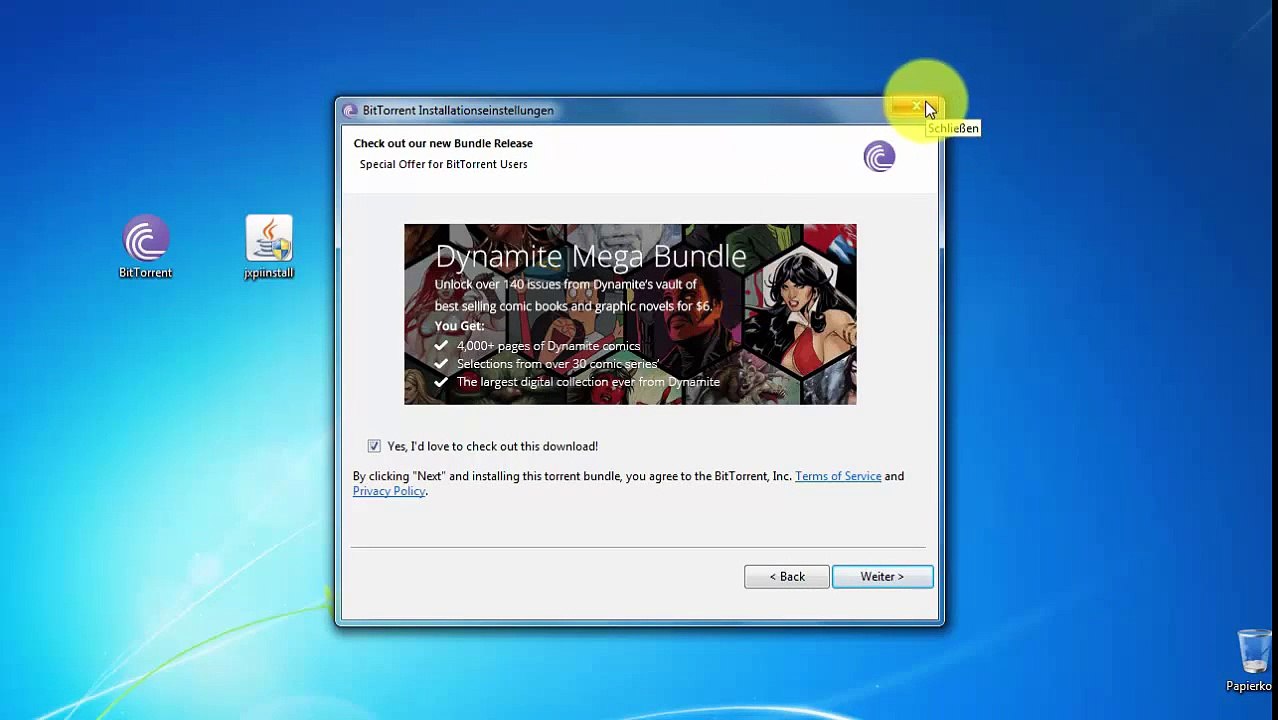The height and width of the screenshot is (720, 1278).
Task: Select the jxpiinstall desktop icon
Action: (x=269, y=247)
